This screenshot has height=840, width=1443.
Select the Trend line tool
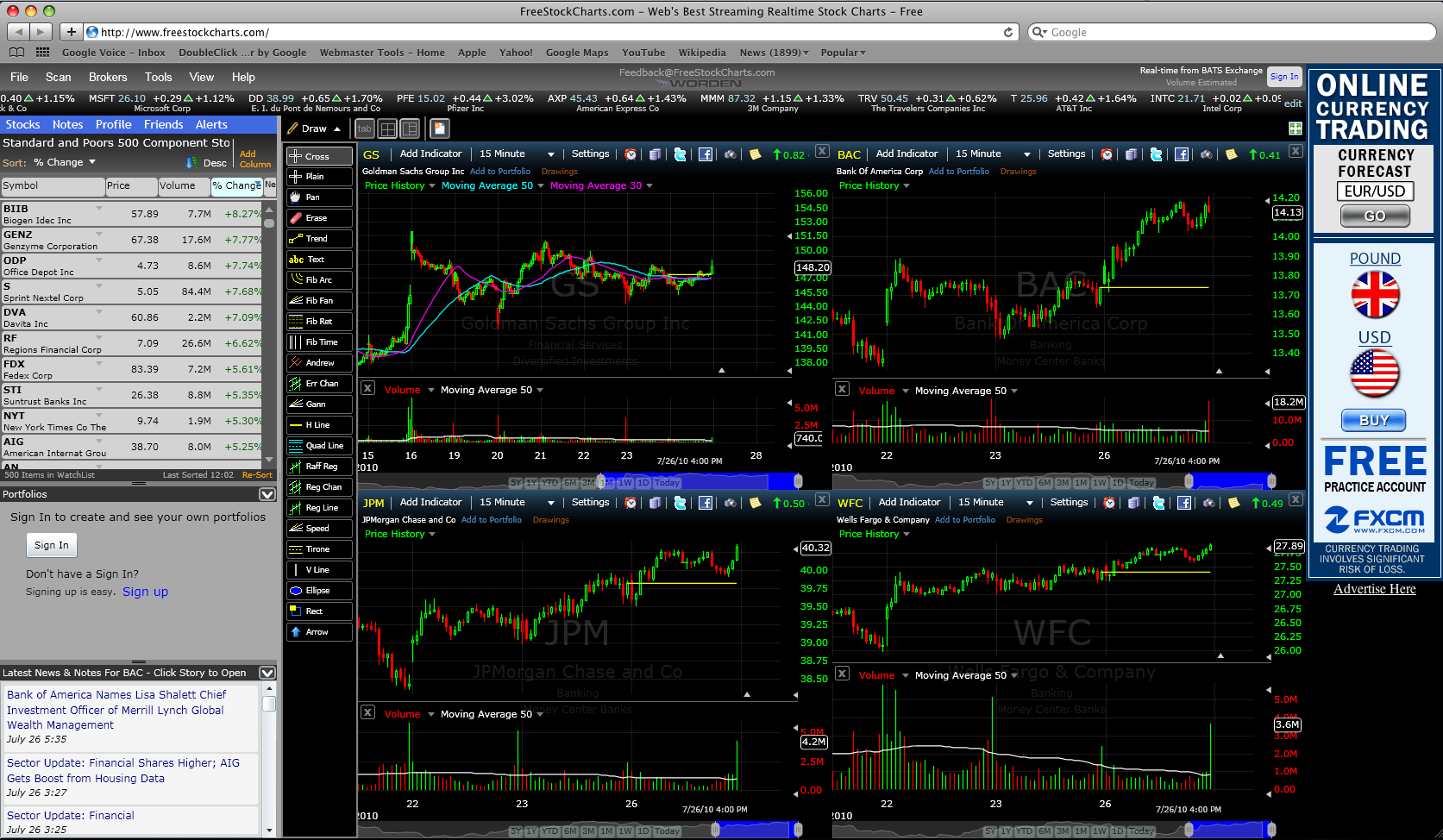click(x=319, y=239)
